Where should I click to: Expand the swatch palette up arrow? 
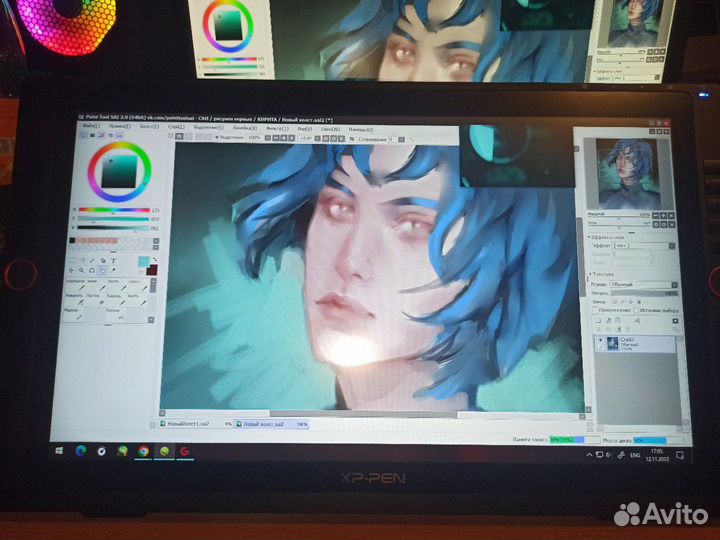(156, 241)
